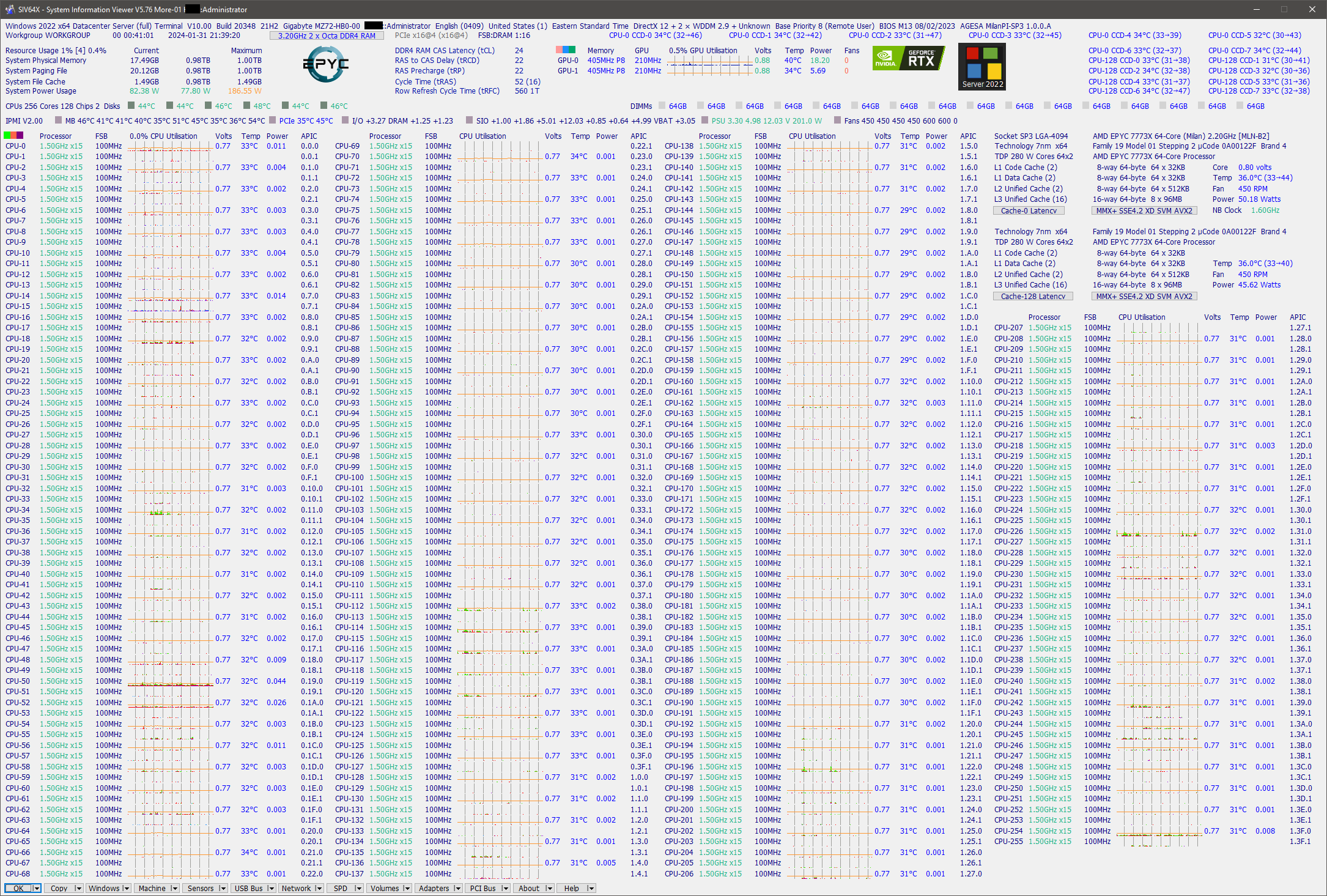Open the Machine menu button
The image size is (1327, 896).
click(152, 888)
